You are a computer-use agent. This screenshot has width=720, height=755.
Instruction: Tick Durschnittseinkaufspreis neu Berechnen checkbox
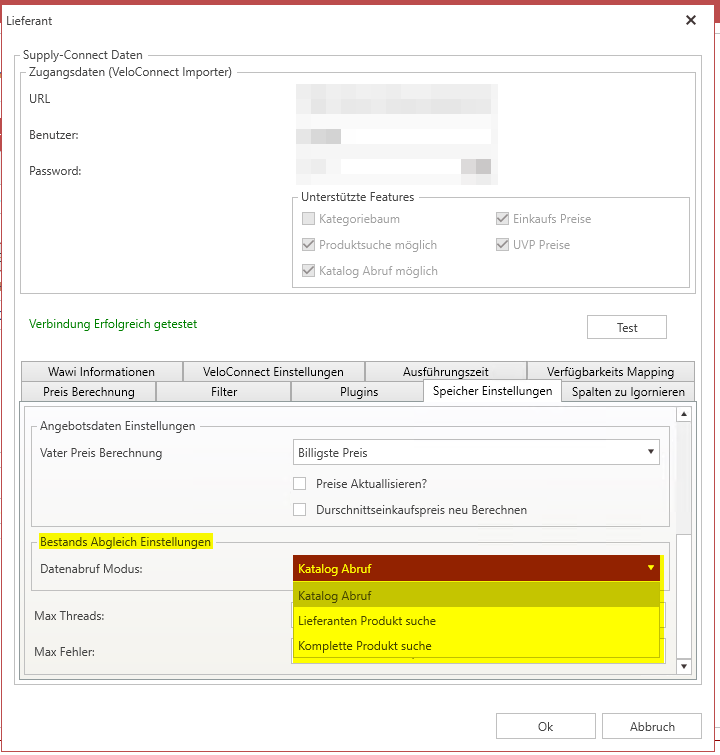pyautogui.click(x=300, y=509)
